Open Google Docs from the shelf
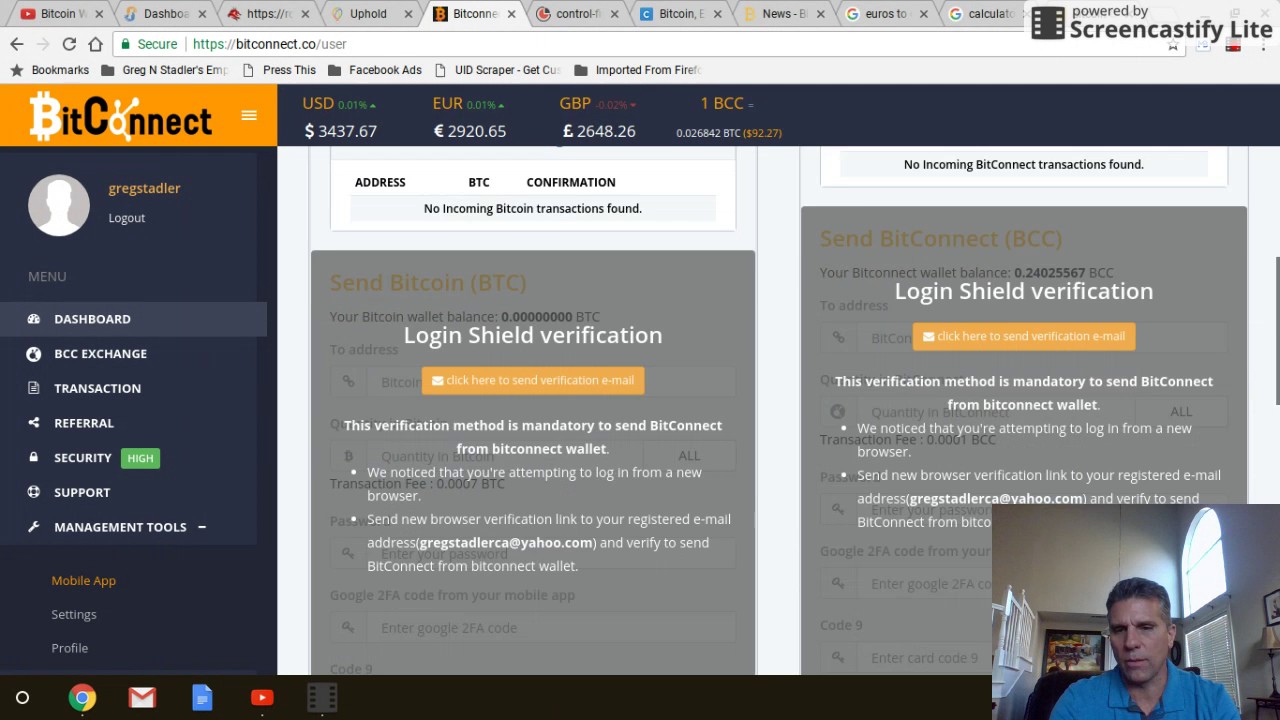Screen dimensions: 1280x720 (202, 698)
